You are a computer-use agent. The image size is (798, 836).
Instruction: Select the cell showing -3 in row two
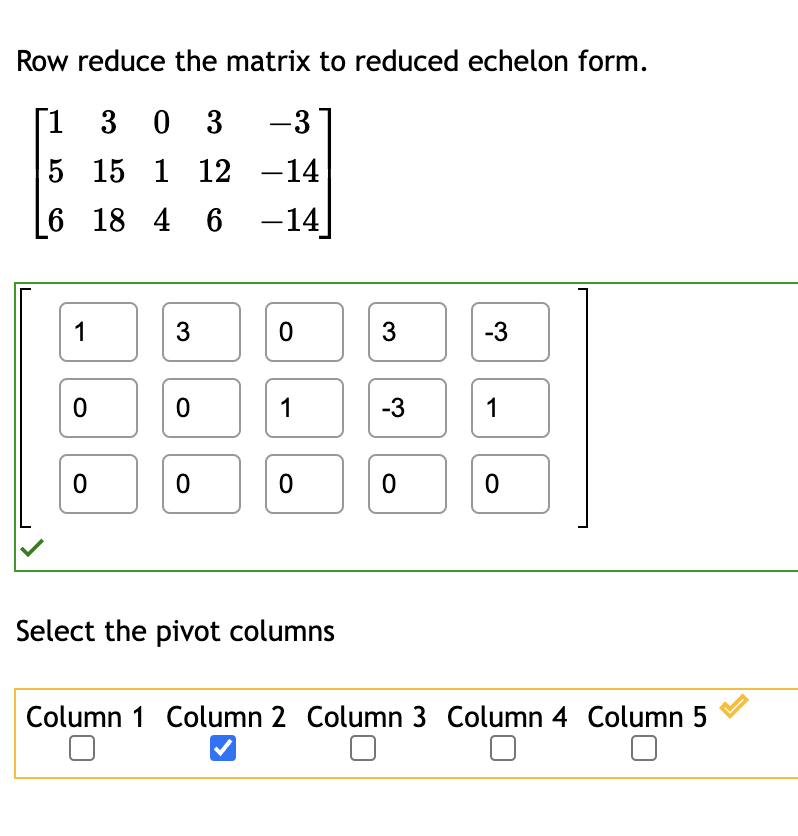click(407, 408)
